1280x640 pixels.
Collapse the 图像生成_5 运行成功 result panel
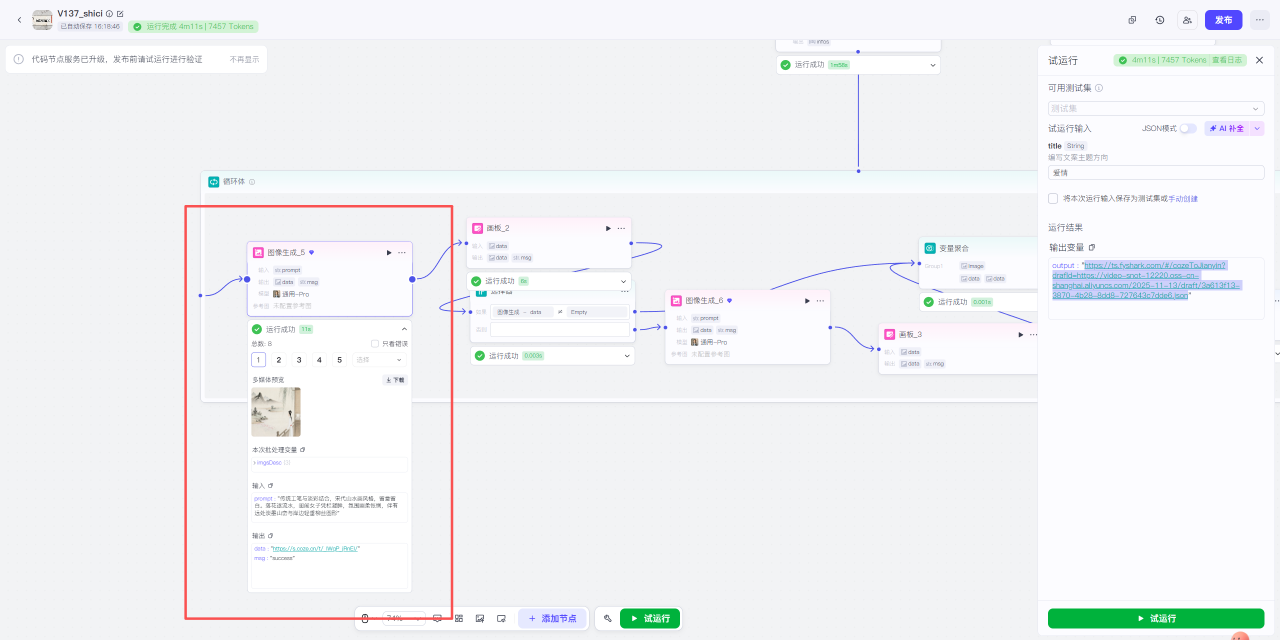[x=404, y=329]
